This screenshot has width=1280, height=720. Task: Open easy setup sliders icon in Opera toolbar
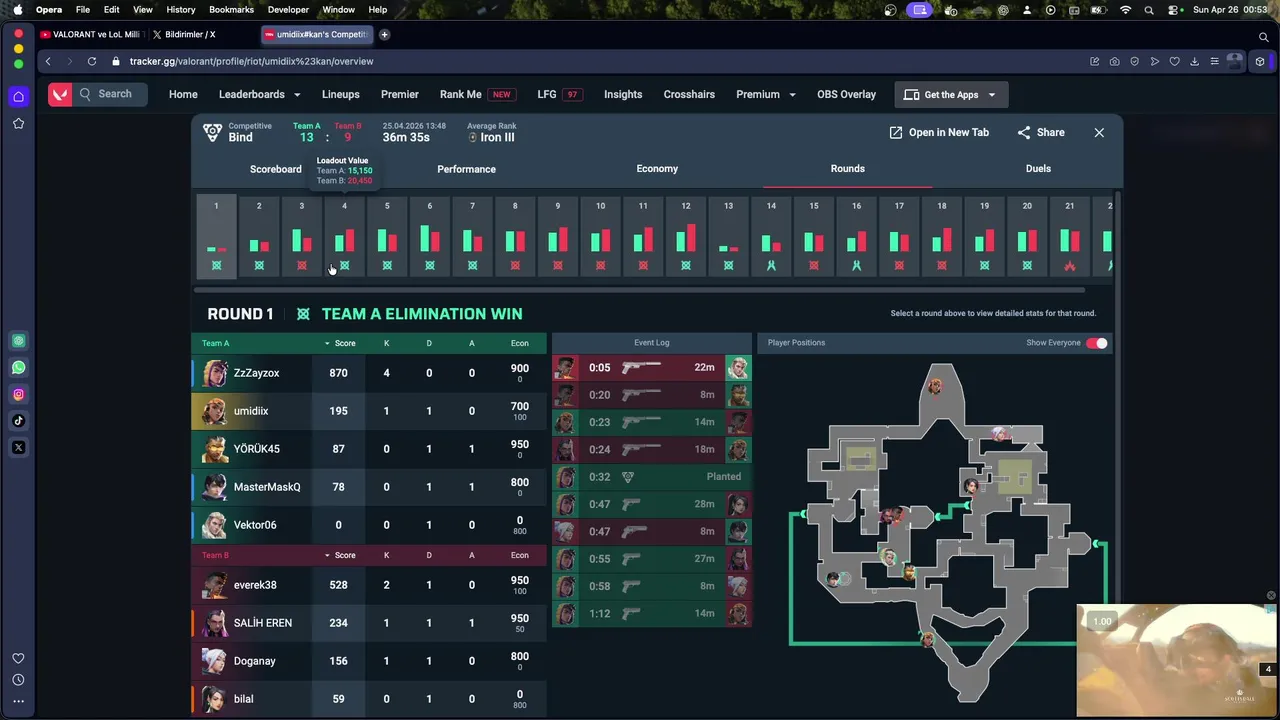[1215, 61]
